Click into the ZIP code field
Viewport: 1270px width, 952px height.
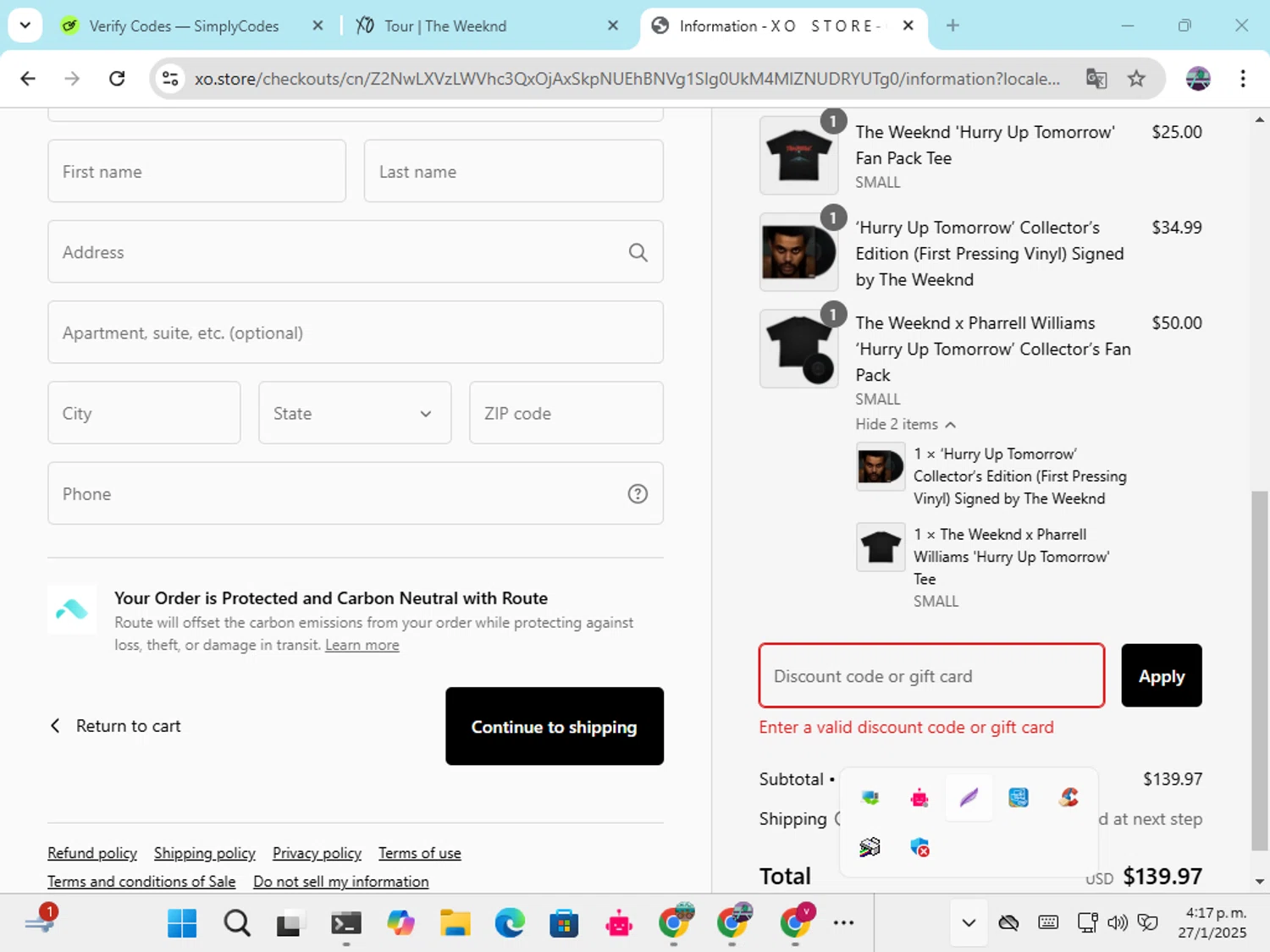(x=566, y=413)
